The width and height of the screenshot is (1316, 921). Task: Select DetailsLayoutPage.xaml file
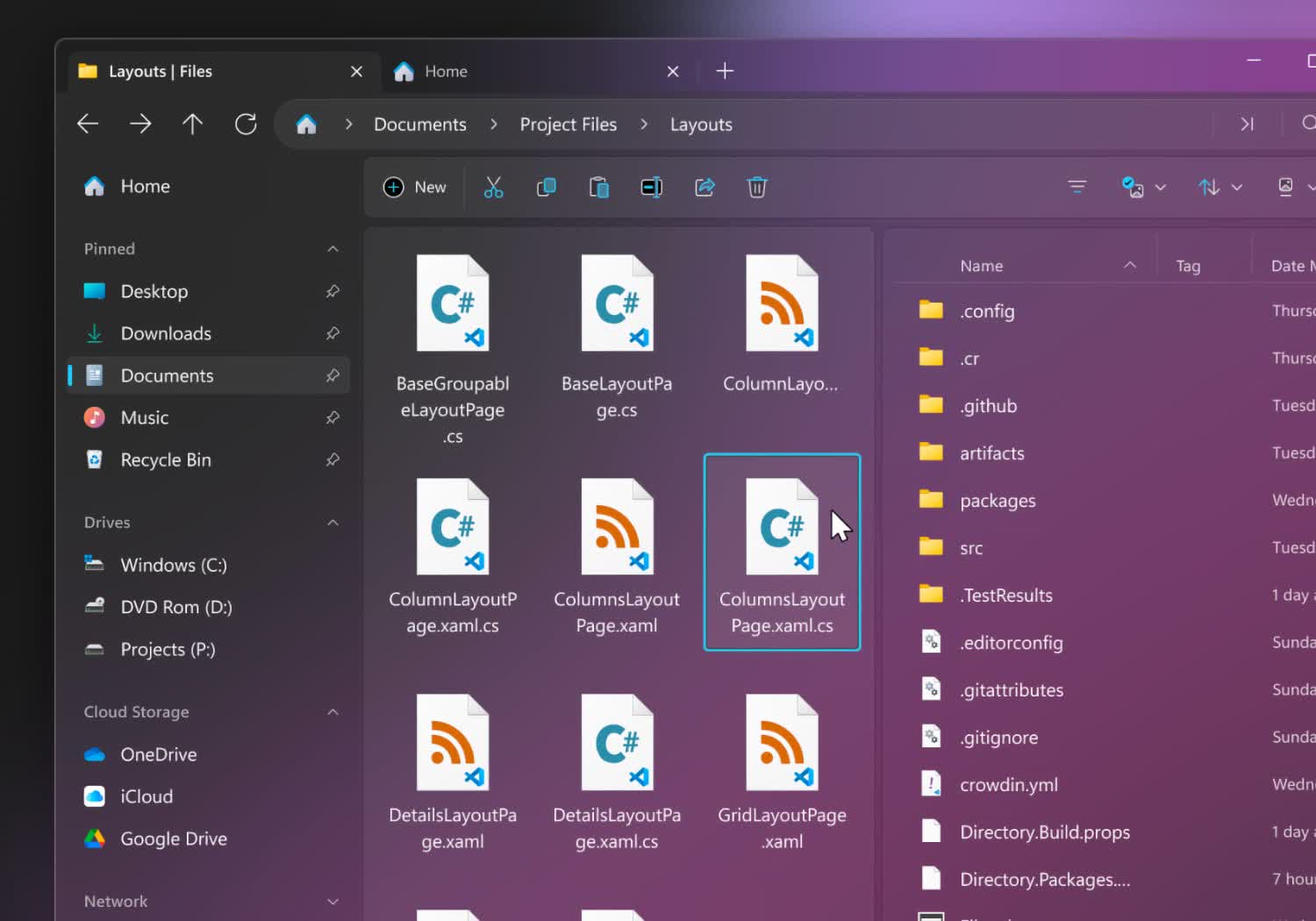(453, 772)
